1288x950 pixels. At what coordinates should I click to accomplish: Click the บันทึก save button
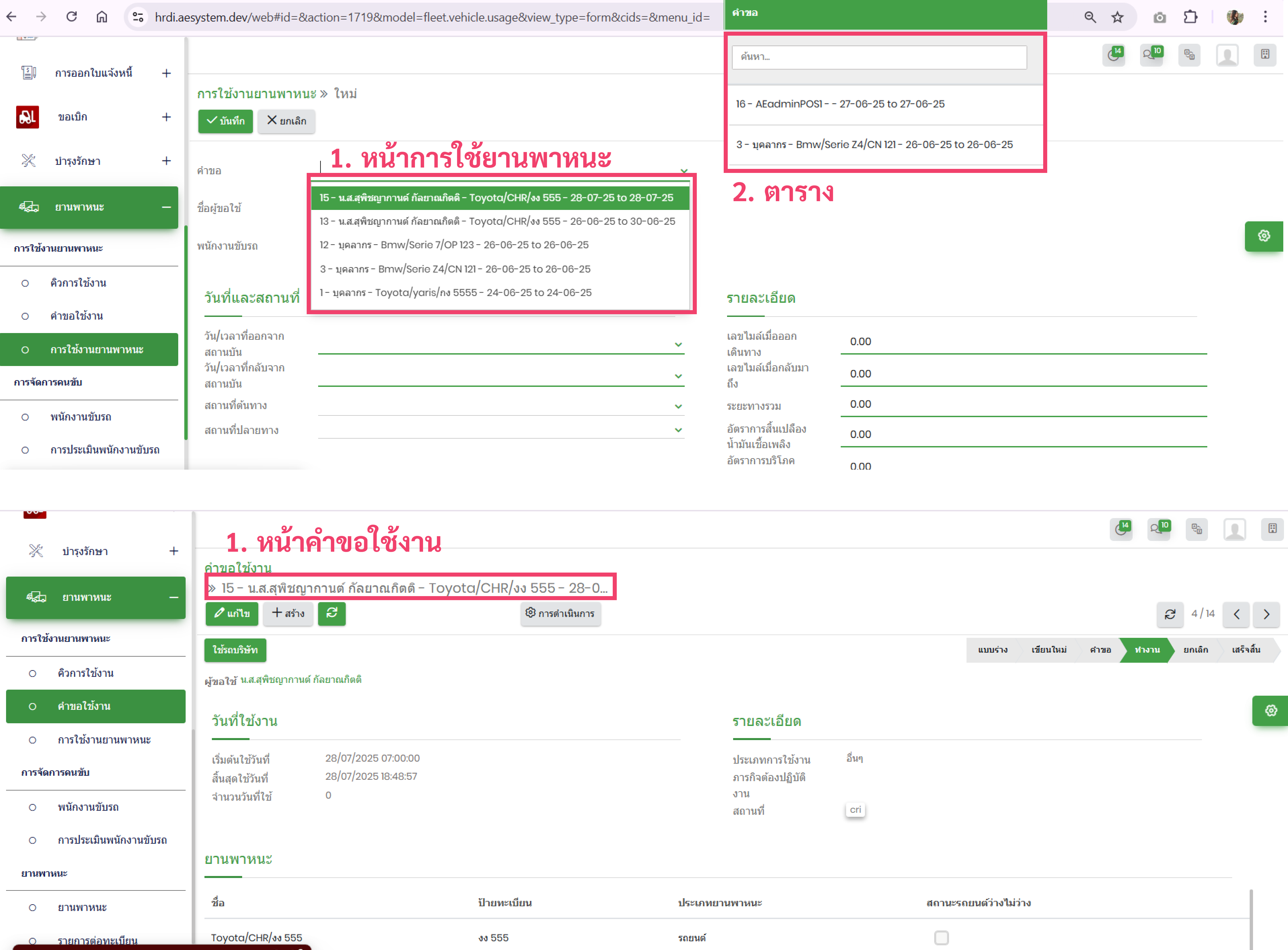point(225,121)
